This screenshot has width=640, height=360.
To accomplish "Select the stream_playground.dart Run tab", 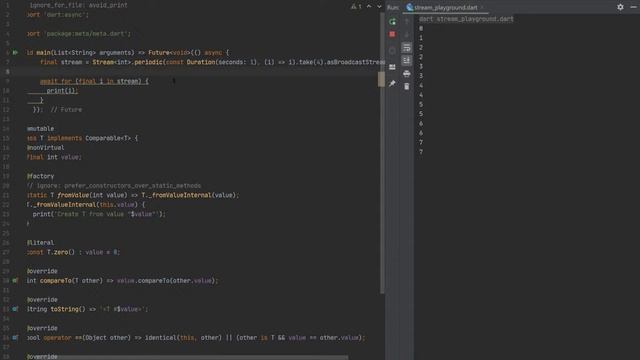I will tap(445, 7).
